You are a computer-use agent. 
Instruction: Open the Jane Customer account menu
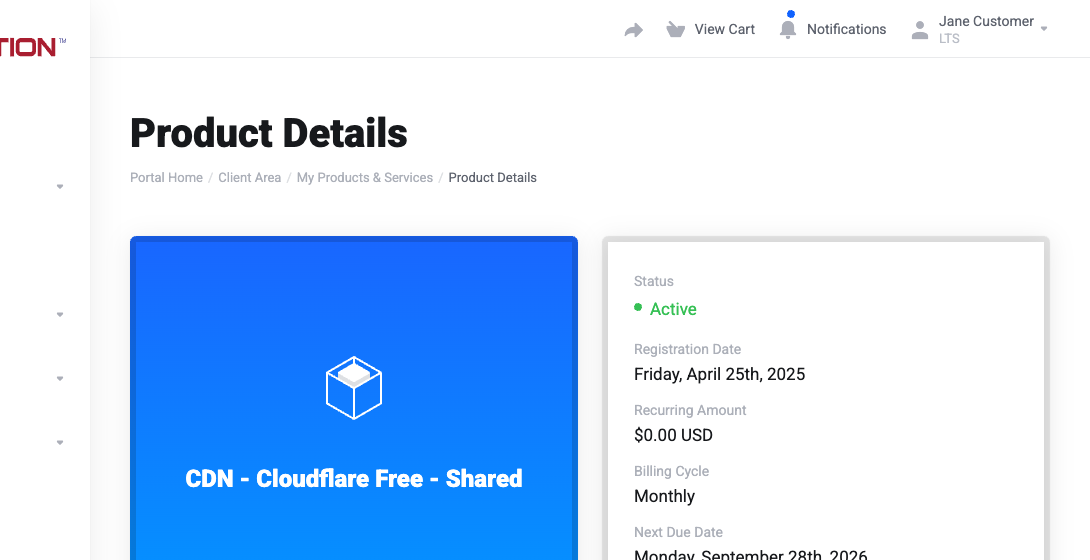click(x=986, y=22)
